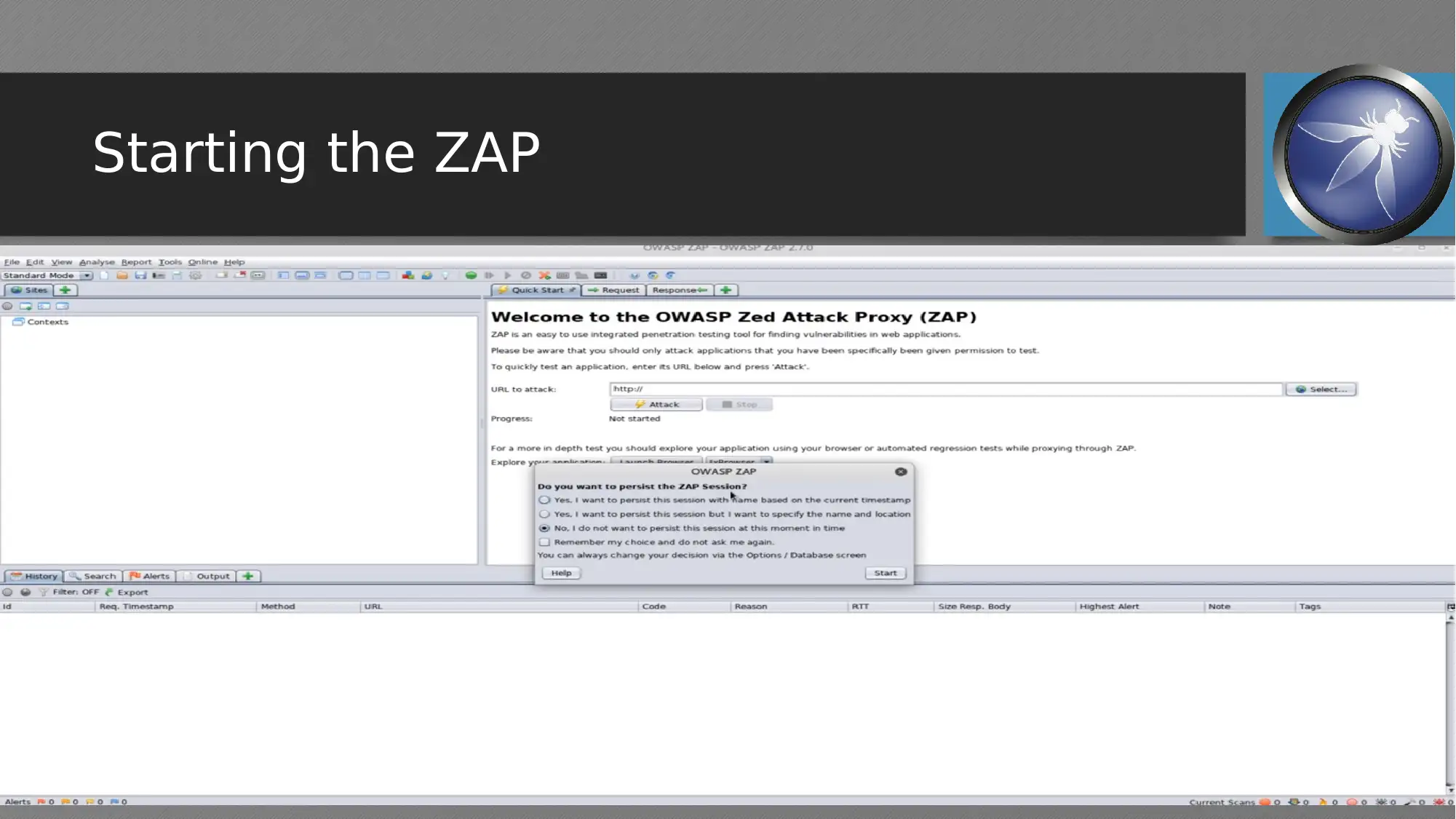
Task: Click the table column chooser icon above scrollbar
Action: [1450, 606]
